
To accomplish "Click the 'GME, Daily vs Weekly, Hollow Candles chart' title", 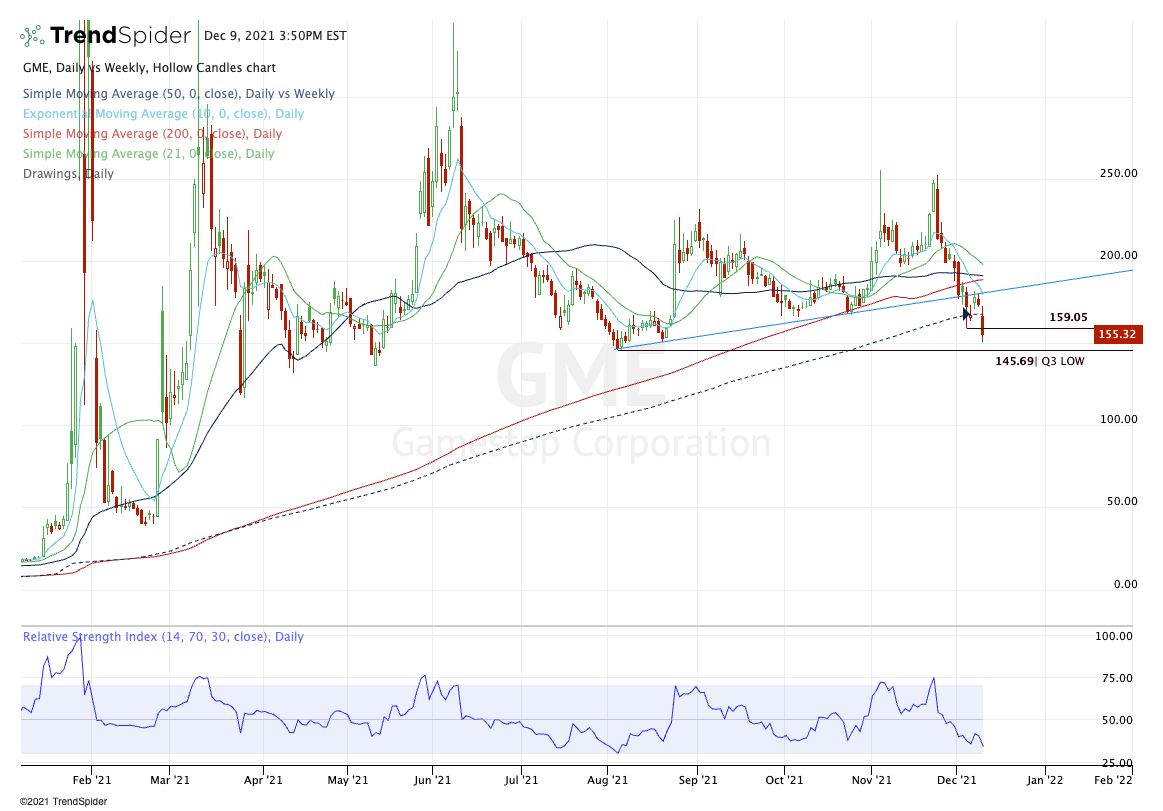I will click(x=149, y=68).
